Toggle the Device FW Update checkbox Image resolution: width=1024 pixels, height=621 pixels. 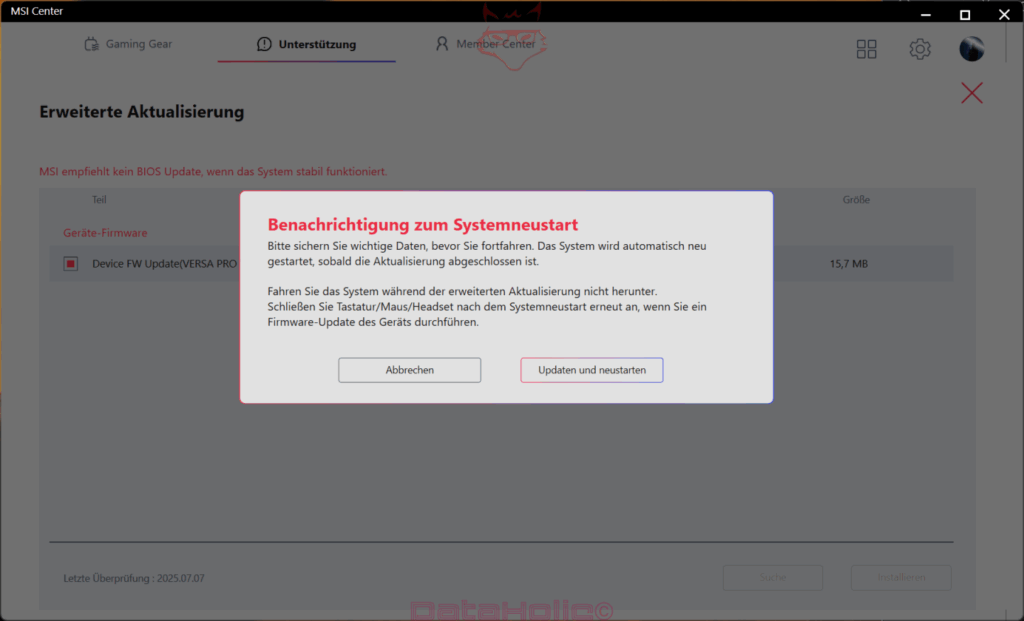[71, 264]
